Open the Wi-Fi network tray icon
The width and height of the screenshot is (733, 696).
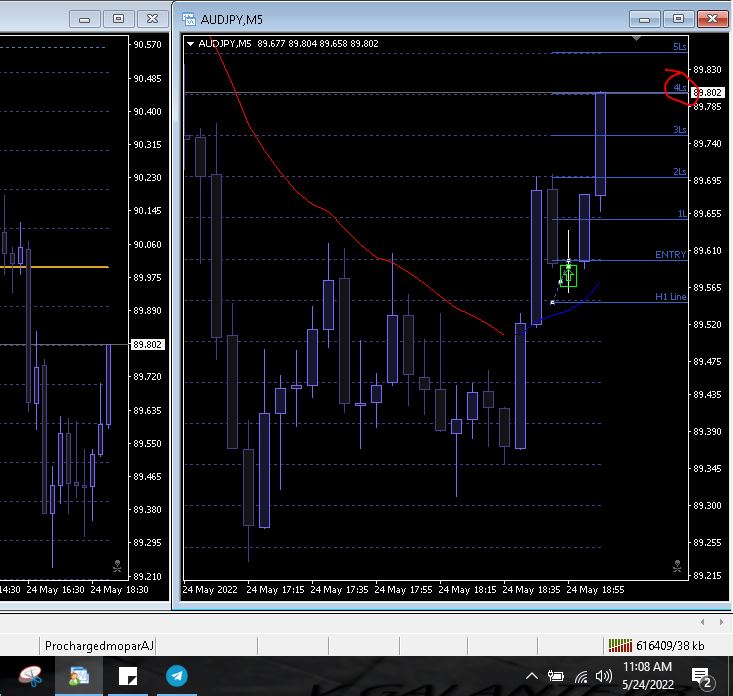[x=581, y=677]
